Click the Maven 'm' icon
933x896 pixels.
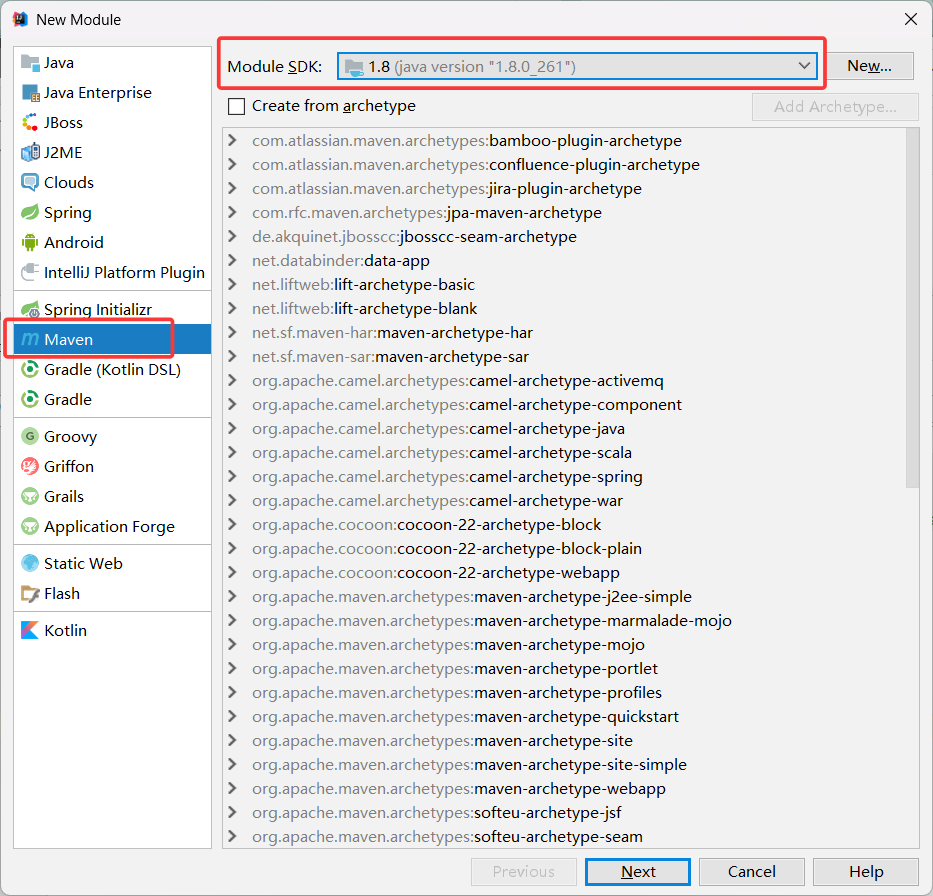tap(30, 339)
